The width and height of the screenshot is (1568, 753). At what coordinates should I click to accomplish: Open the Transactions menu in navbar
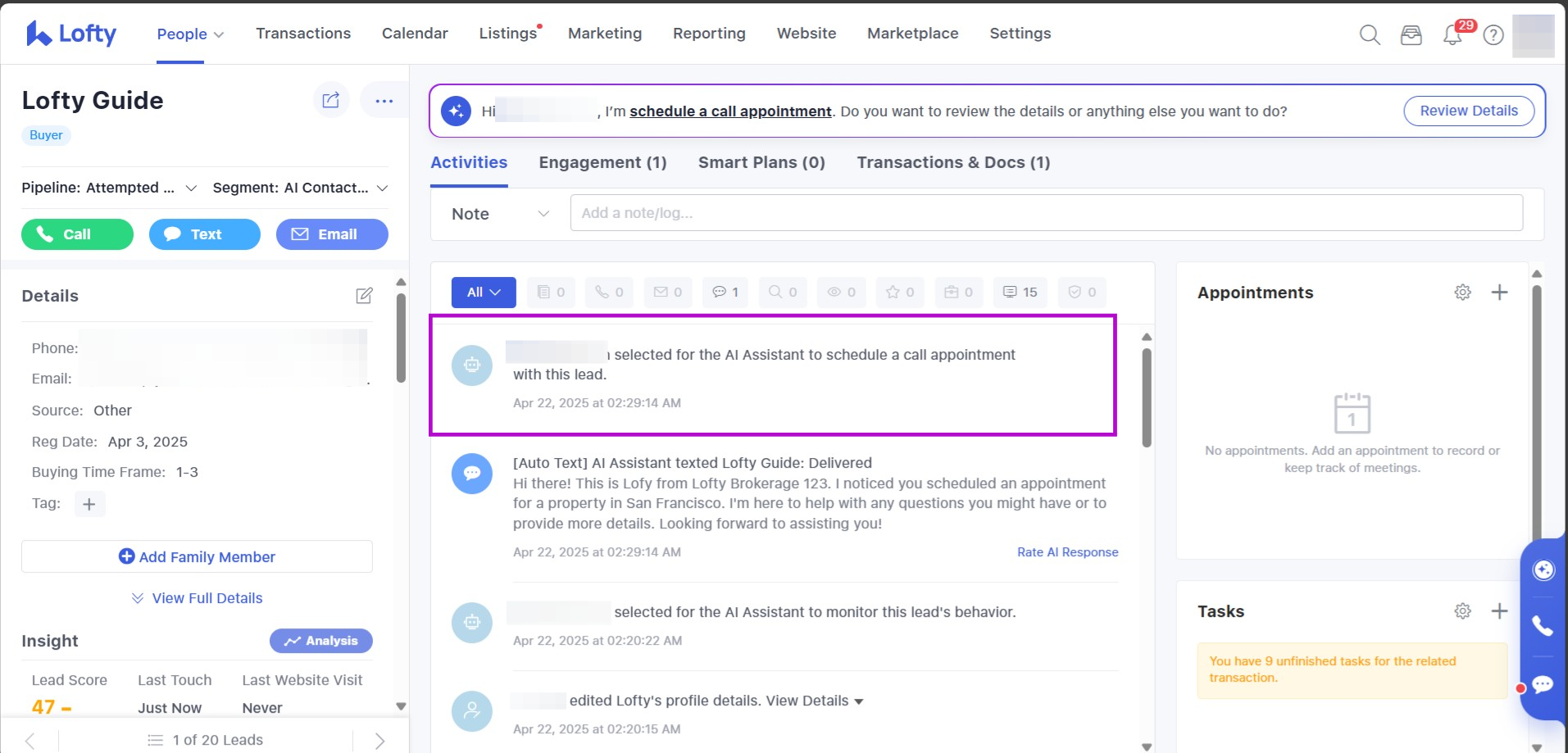pyautogui.click(x=303, y=34)
